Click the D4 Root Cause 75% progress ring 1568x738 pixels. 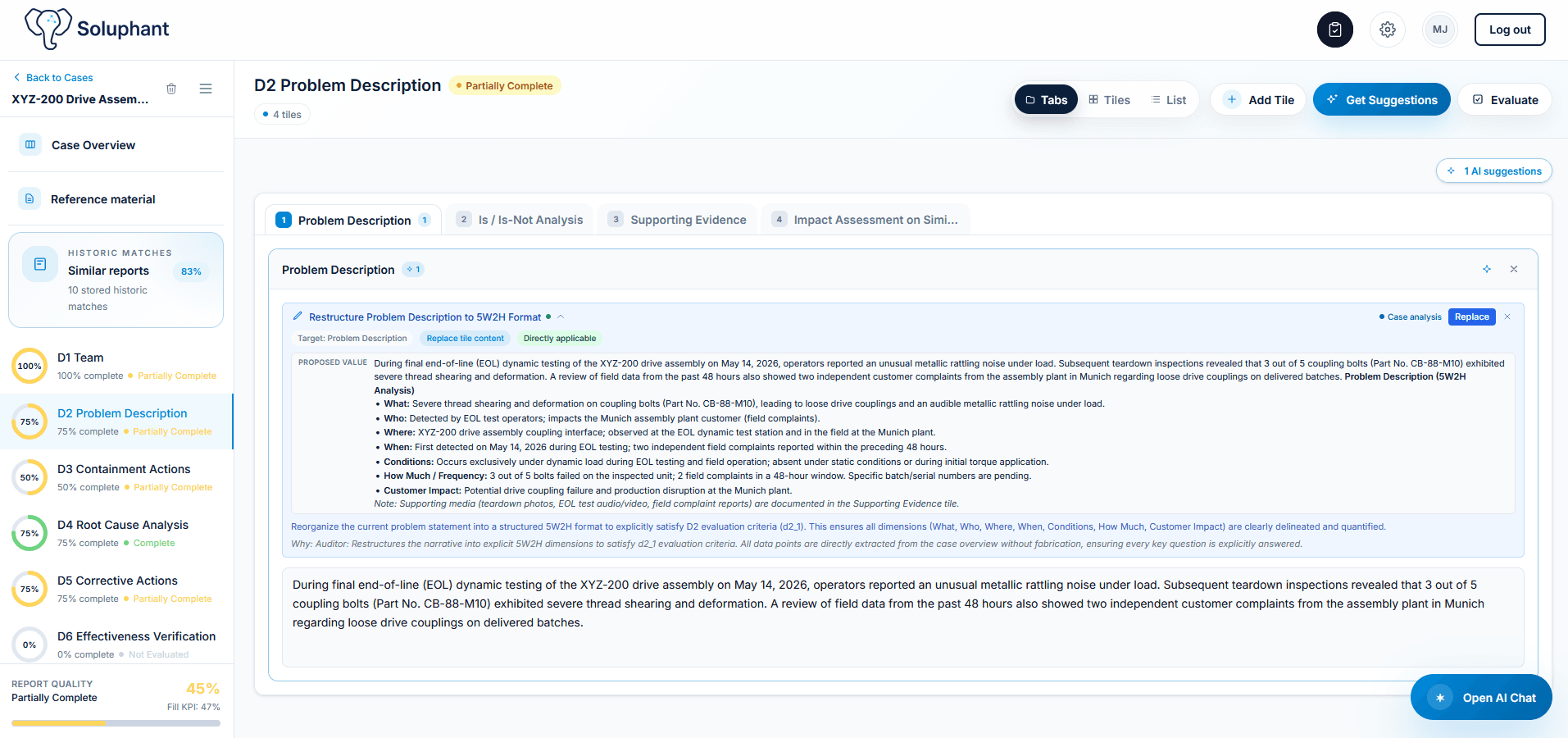pyautogui.click(x=30, y=533)
